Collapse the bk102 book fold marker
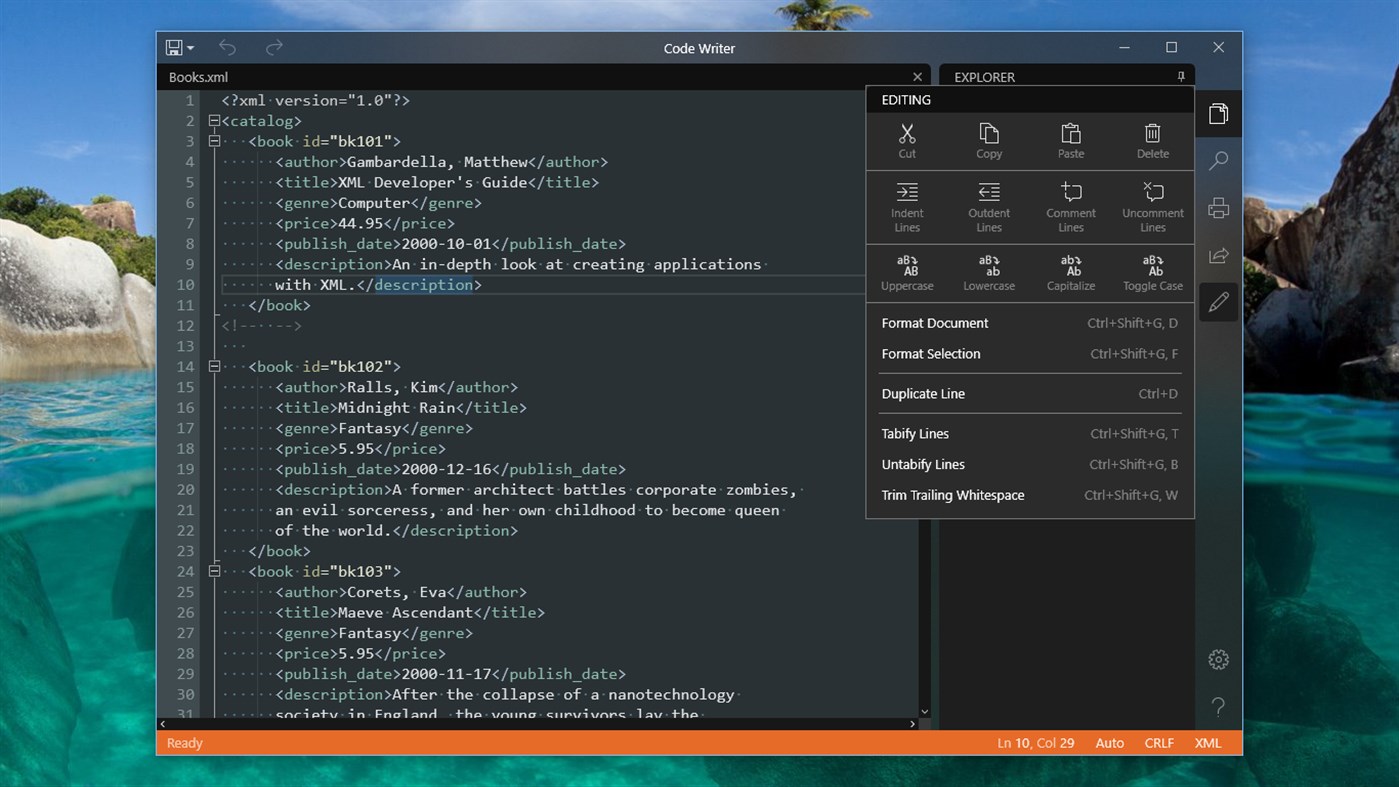Viewport: 1399px width, 787px height. [x=213, y=367]
